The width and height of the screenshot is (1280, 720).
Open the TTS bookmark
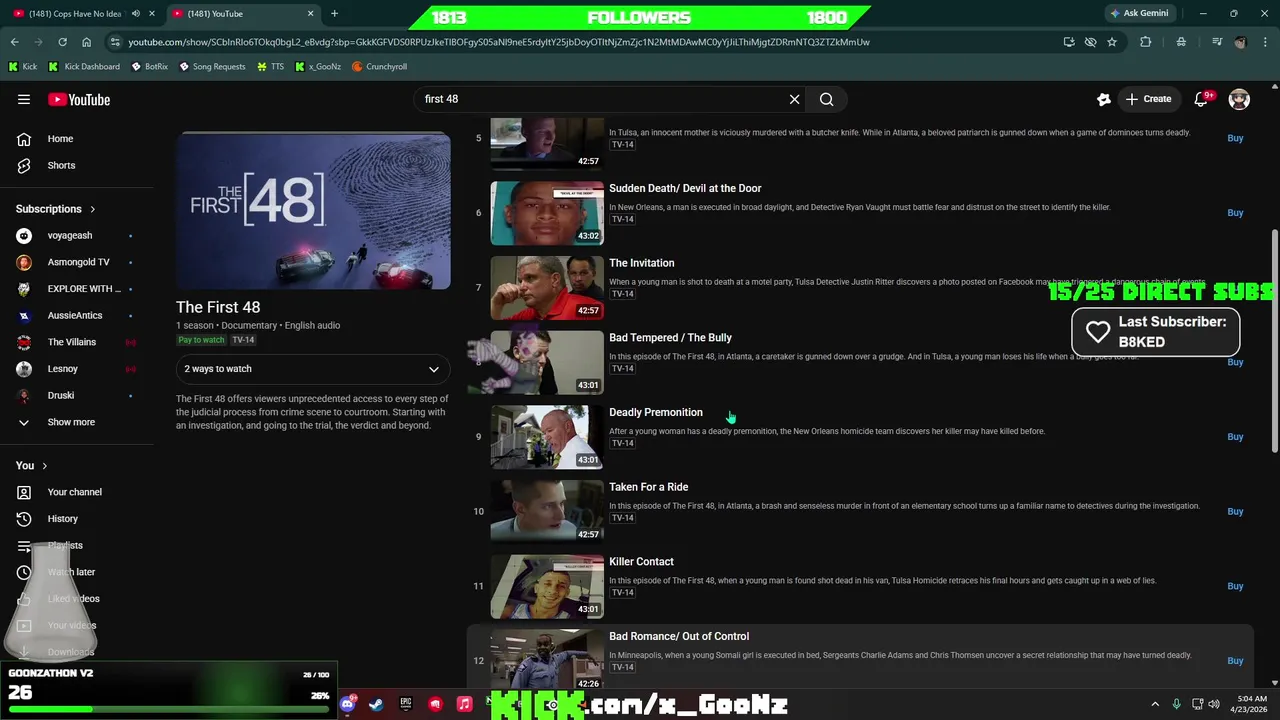270,67
